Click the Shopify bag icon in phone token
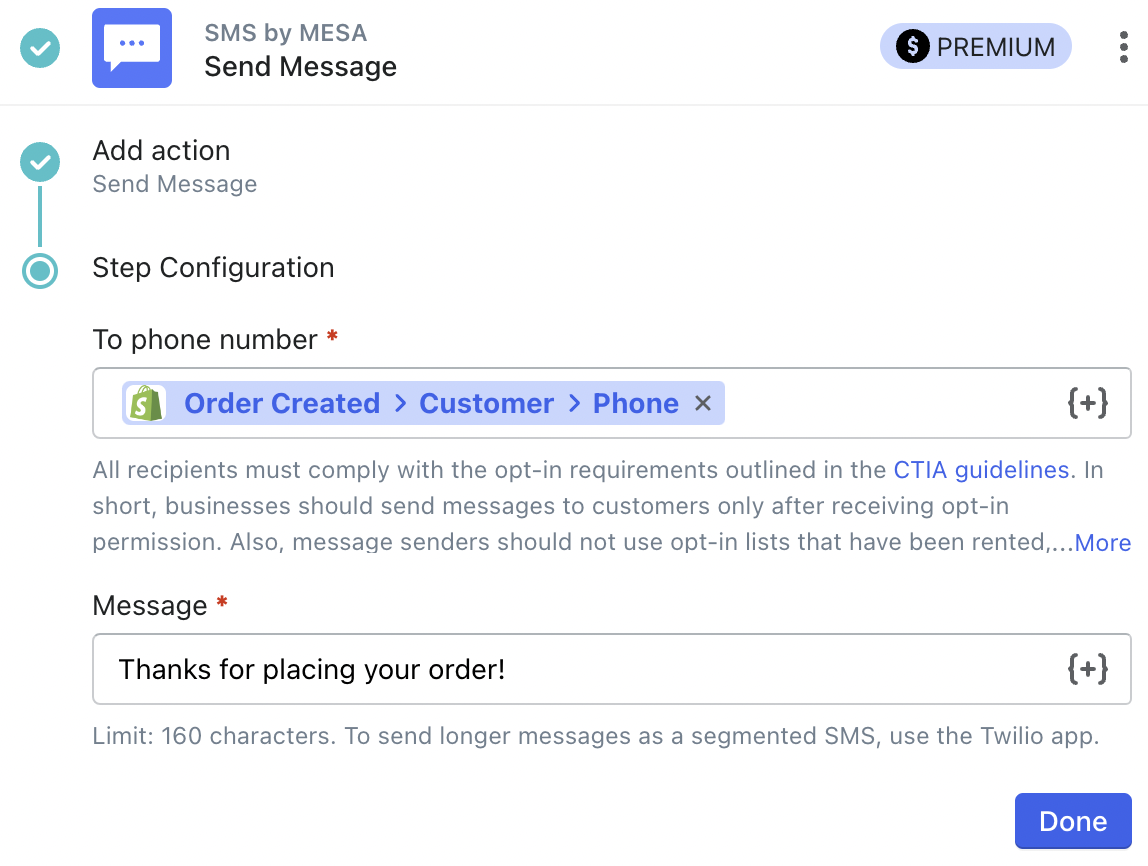Viewport: 1148px width, 866px height. tap(146, 403)
